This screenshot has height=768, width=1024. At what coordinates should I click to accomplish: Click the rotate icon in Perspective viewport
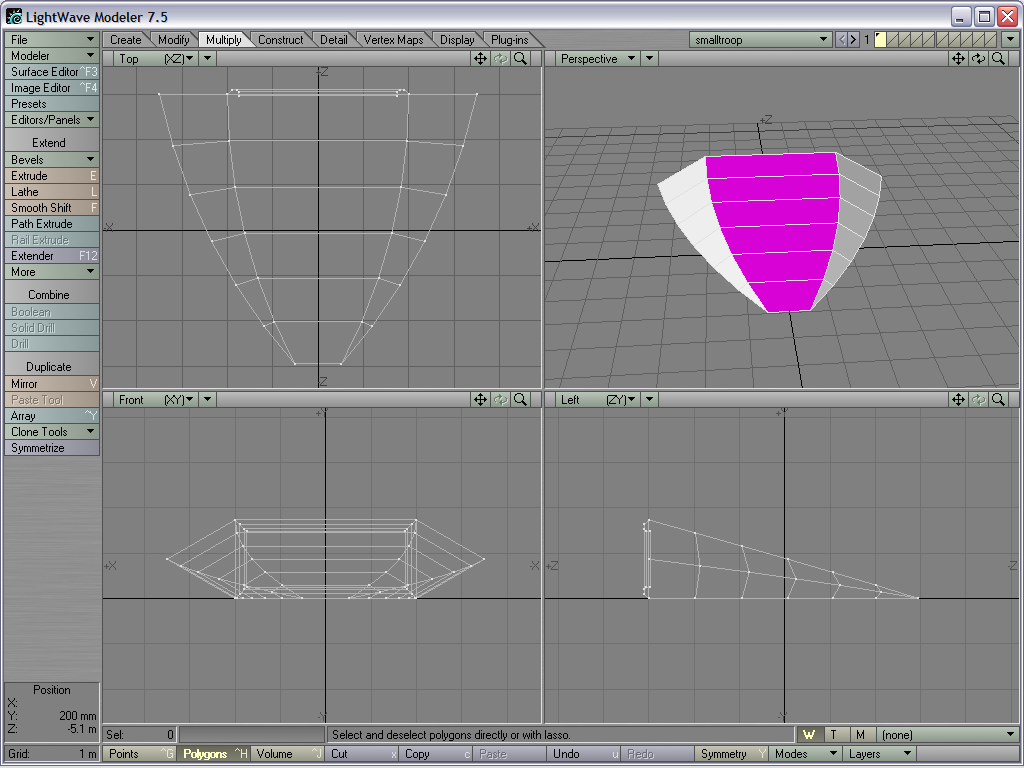pyautogui.click(x=978, y=59)
